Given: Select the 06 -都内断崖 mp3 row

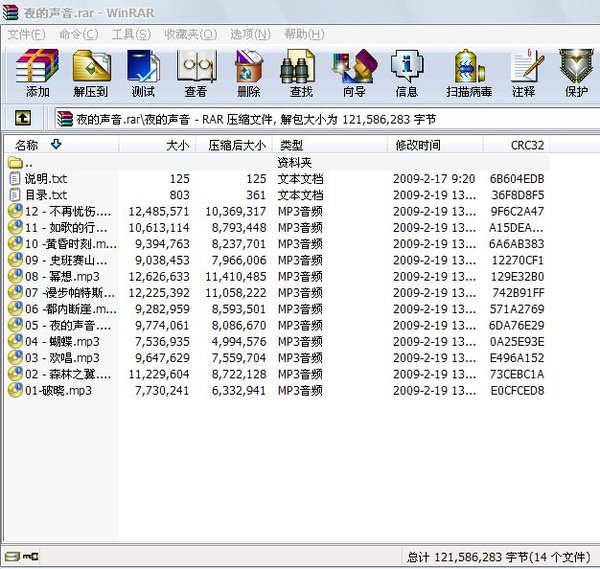Looking at the screenshot, I should pyautogui.click(x=278, y=309).
